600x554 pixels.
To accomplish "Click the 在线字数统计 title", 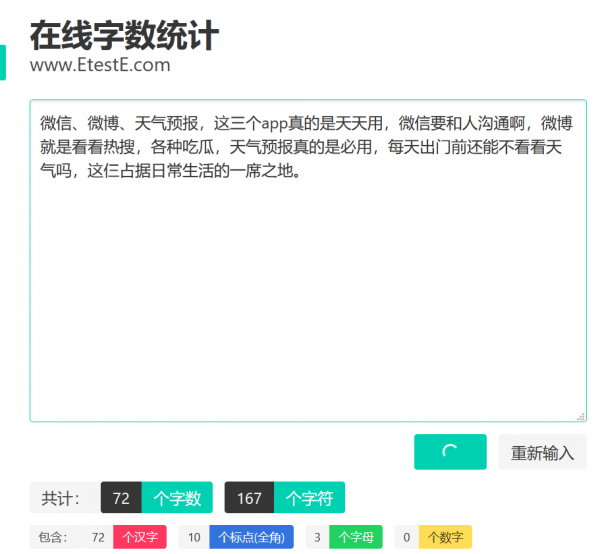I will coord(124,36).
